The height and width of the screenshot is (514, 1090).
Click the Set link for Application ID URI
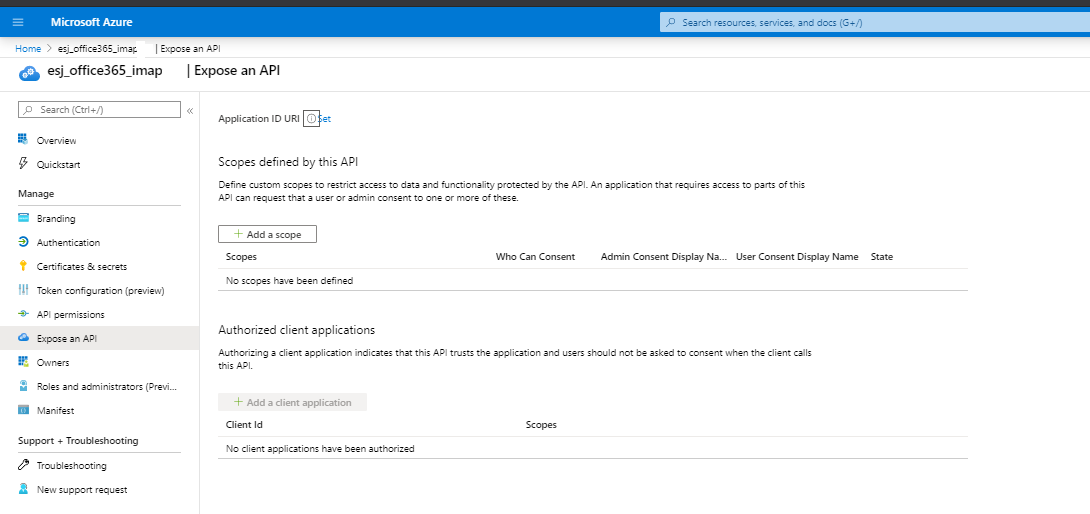(325, 118)
